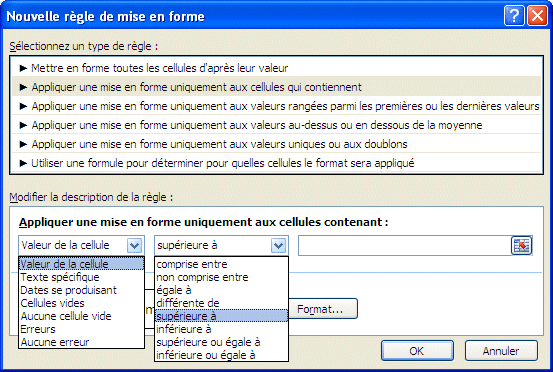The height and width of the screenshot is (372, 553).
Task: Pick égale à operator
Action: click(221, 290)
